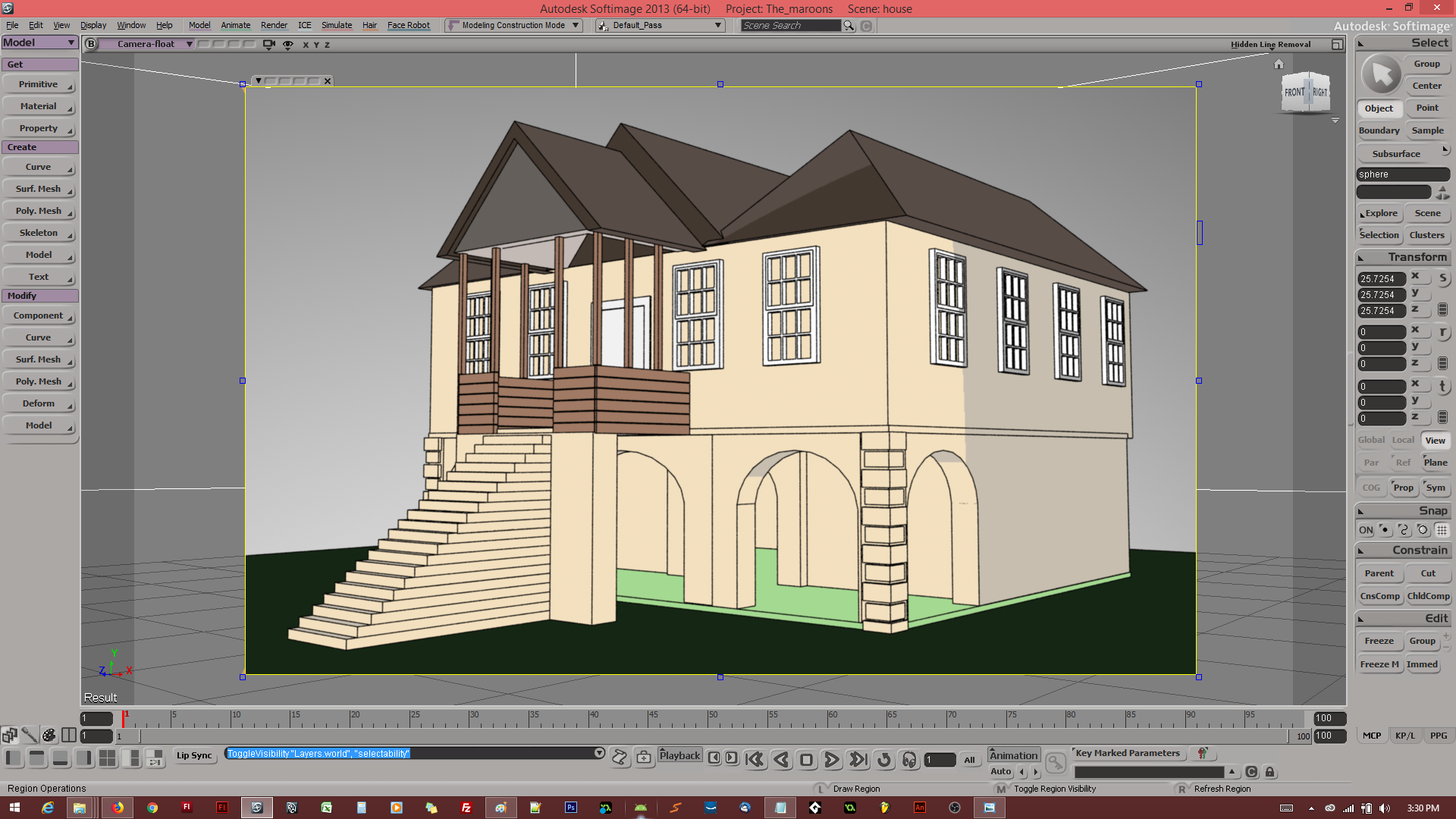Screen dimensions: 1456x819
Task: Open the Default_Pass dropdown
Action: 717,26
